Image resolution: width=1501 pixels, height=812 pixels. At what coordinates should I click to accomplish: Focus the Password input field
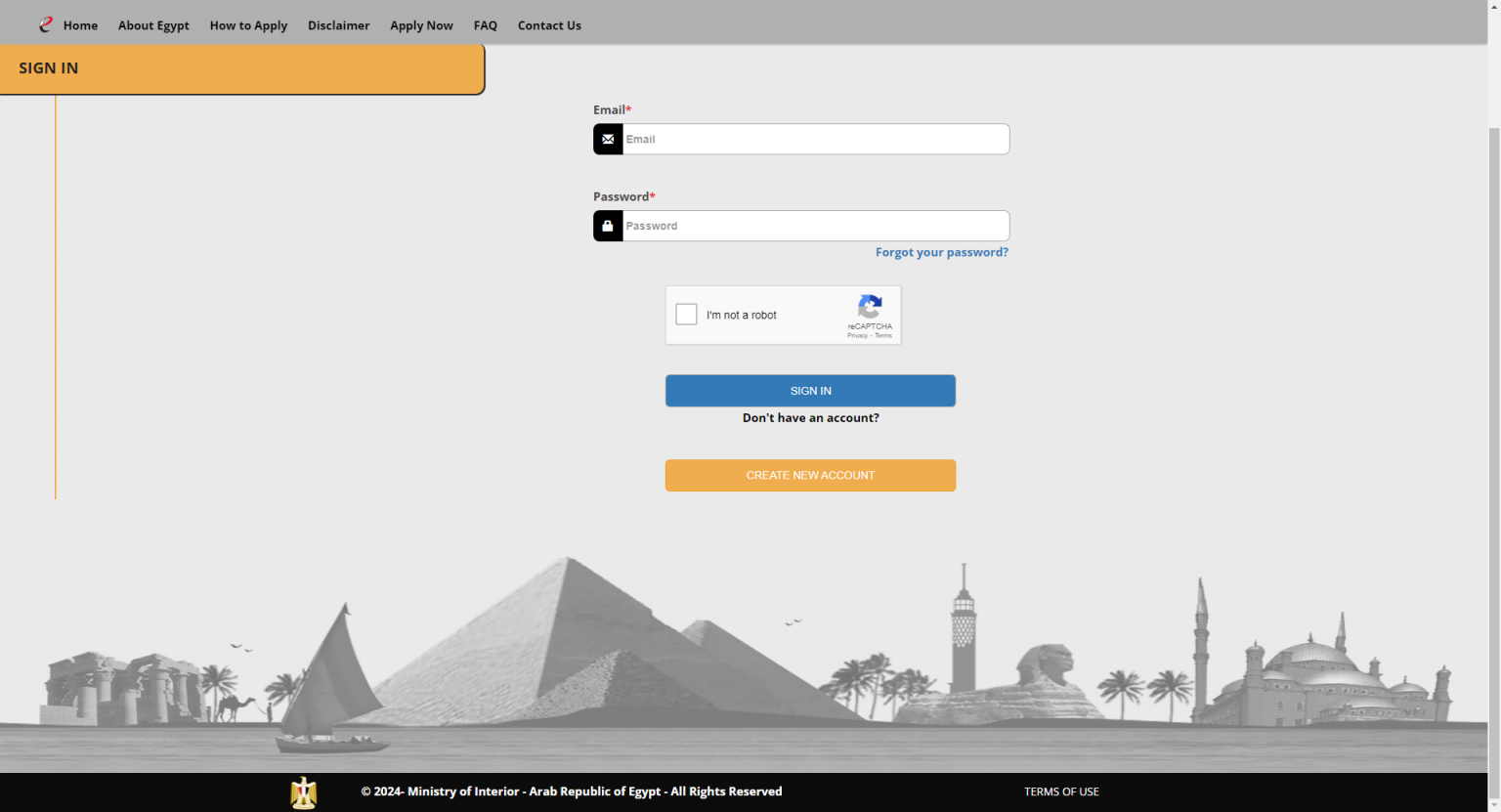(816, 226)
